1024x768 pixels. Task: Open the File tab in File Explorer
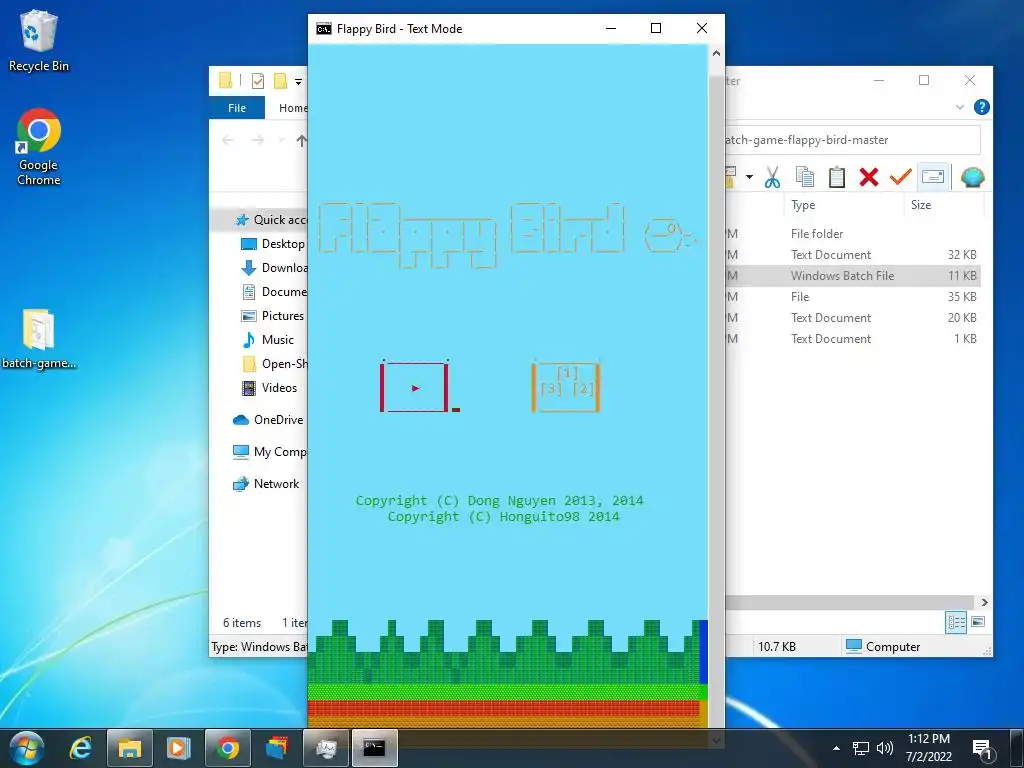237,108
